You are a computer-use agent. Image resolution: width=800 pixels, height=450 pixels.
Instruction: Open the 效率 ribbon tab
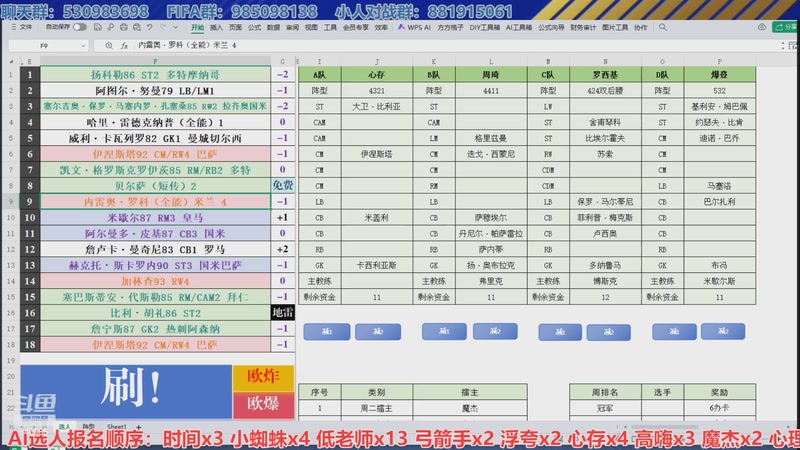pos(381,28)
